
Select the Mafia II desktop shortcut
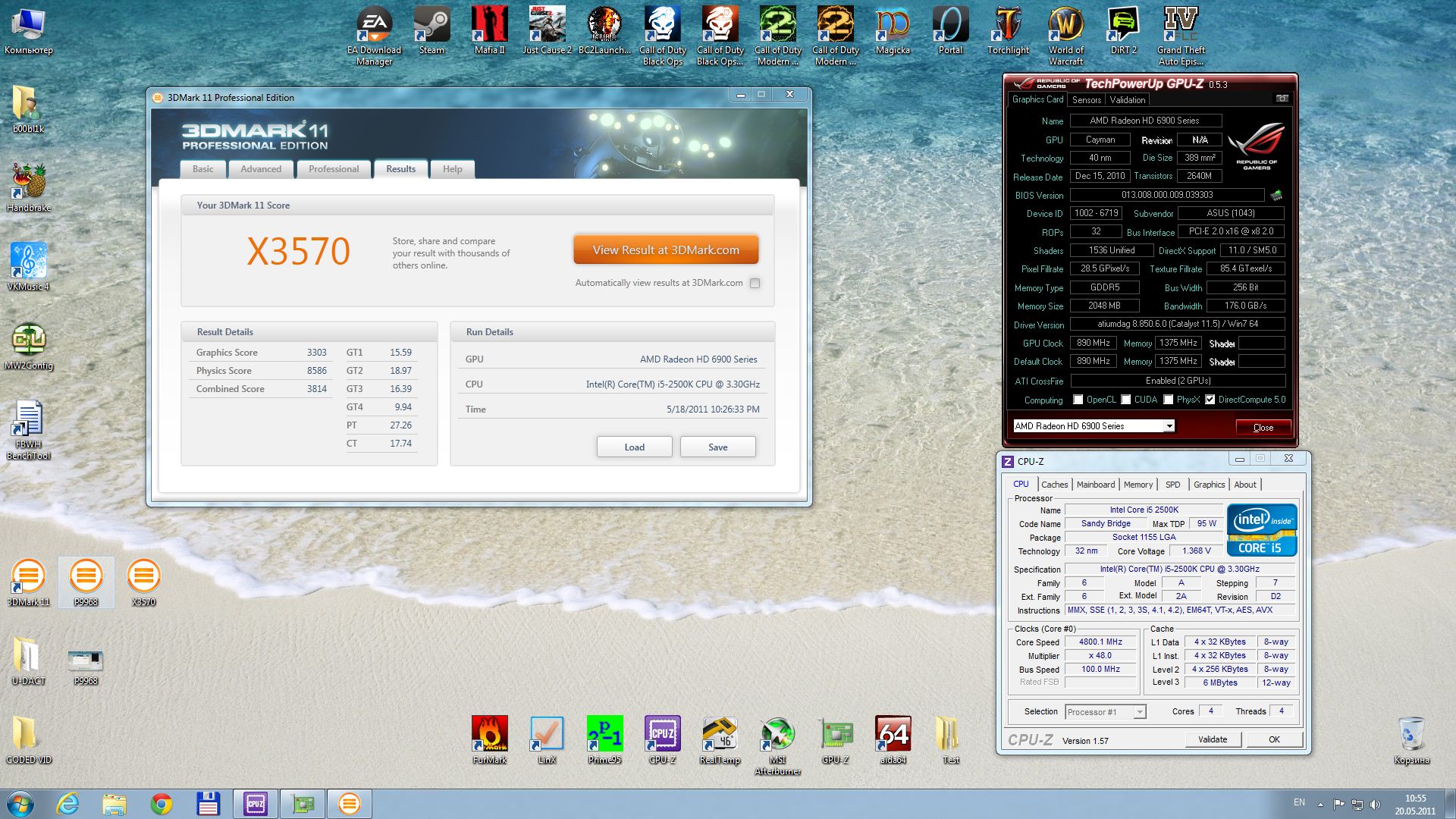[489, 31]
